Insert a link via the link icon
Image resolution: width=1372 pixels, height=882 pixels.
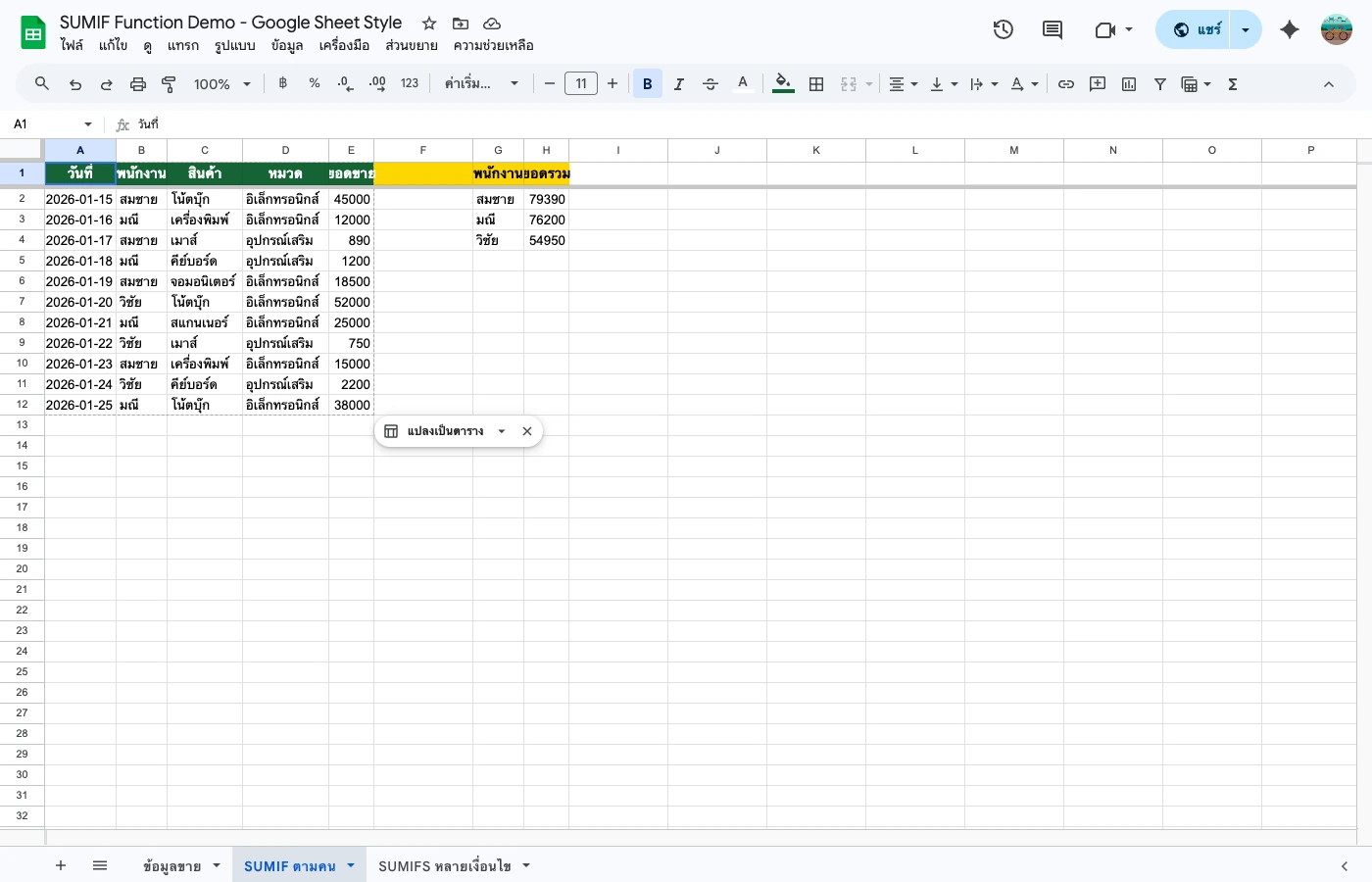1066,84
